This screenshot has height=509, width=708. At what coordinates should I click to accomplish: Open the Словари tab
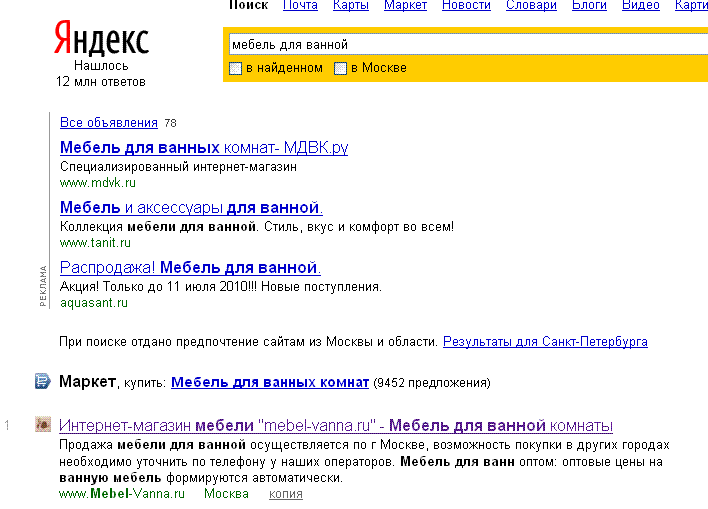point(531,5)
